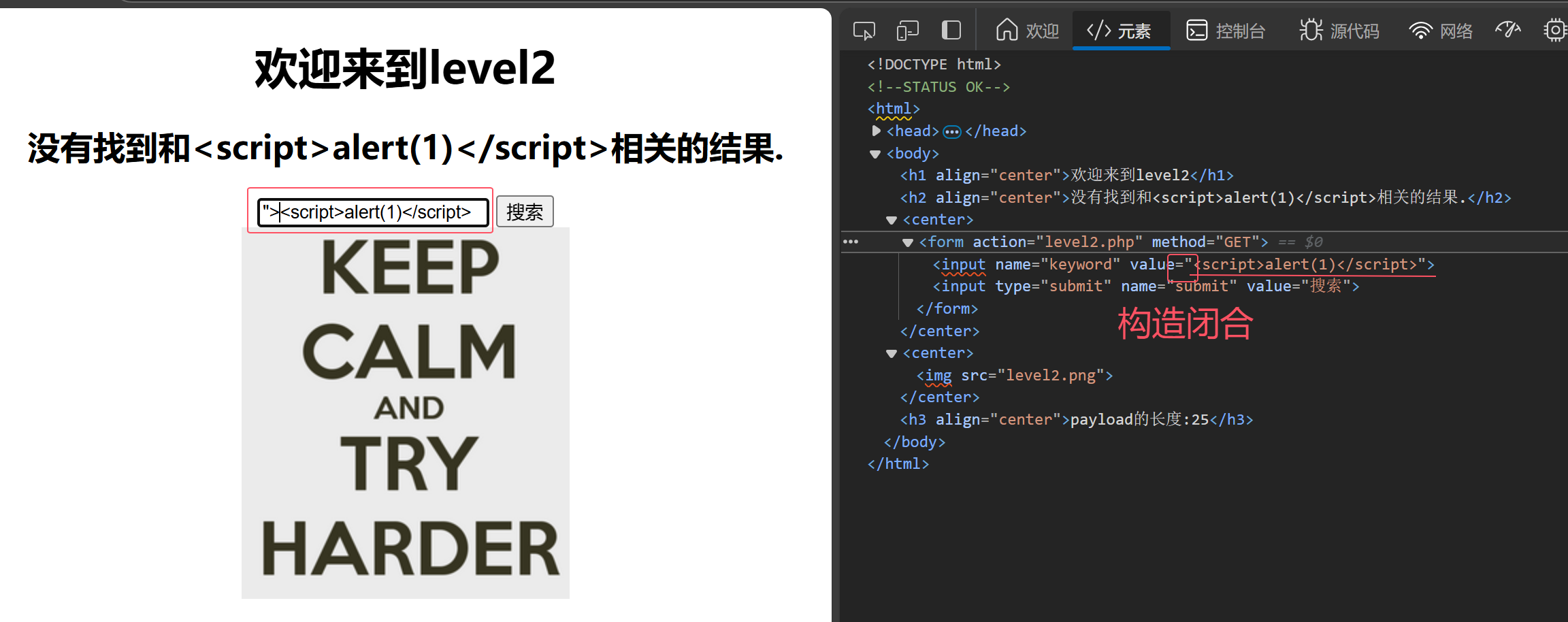The image size is (1568, 622).
Task: Open the 网络 tab
Action: [1440, 31]
